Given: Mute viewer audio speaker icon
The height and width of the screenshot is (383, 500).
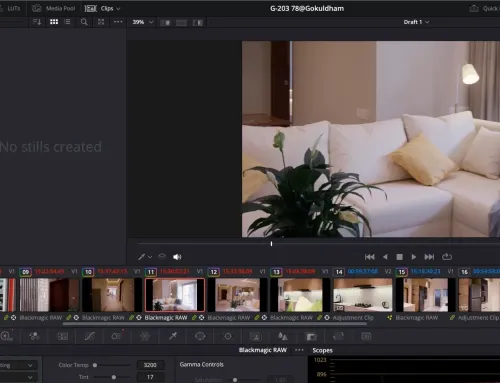Looking at the screenshot, I should coord(177,257).
